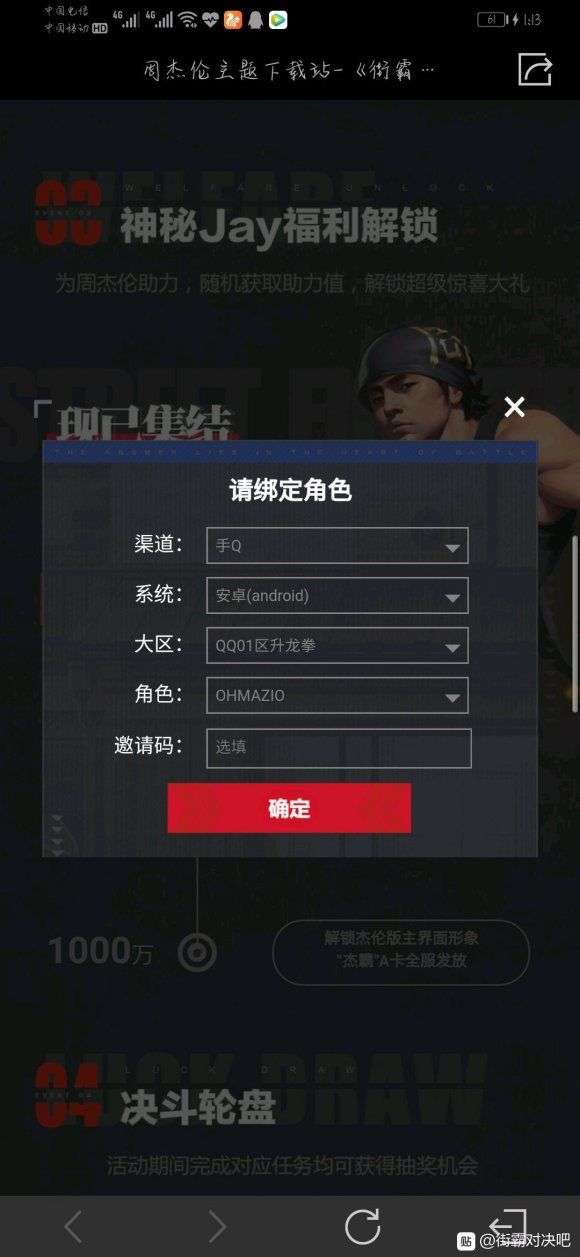The width and height of the screenshot is (580, 1257).
Task: Confirm with the red 确定 button
Action: click(x=289, y=808)
